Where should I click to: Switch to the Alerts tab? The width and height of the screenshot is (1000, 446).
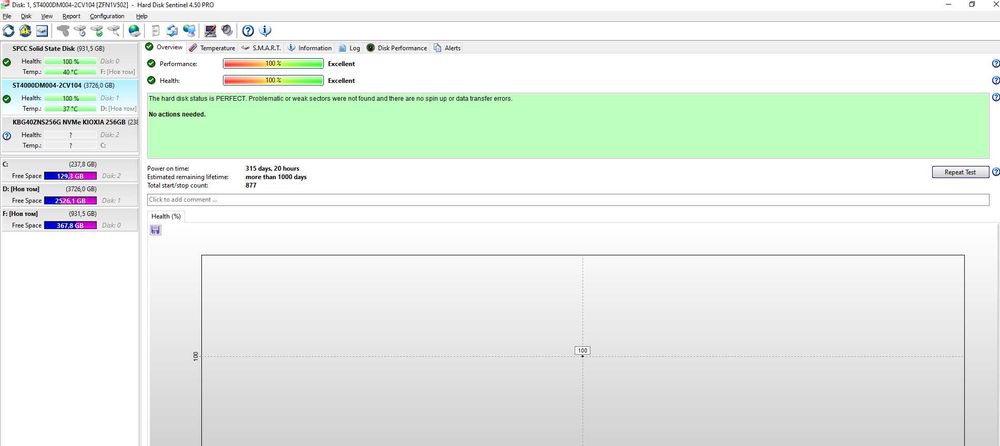[447, 48]
